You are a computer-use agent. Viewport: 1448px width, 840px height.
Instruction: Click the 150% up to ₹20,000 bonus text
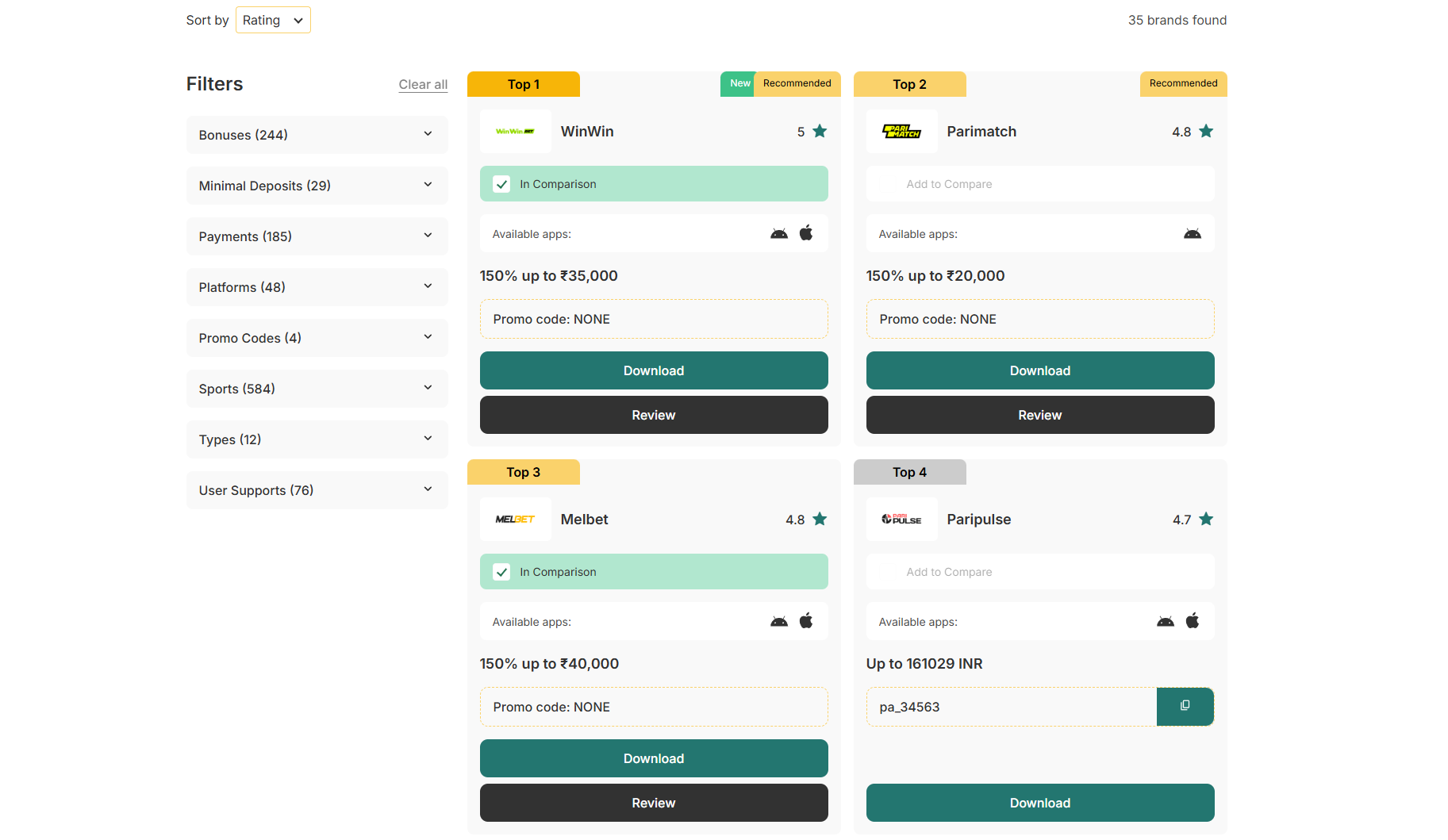pyautogui.click(x=935, y=276)
